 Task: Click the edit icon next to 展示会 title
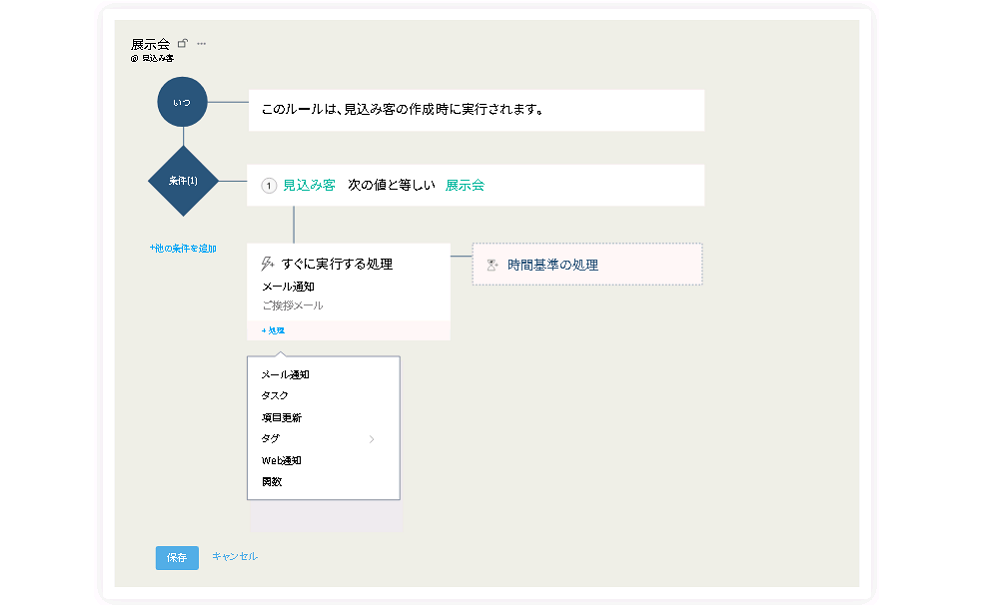[x=183, y=43]
